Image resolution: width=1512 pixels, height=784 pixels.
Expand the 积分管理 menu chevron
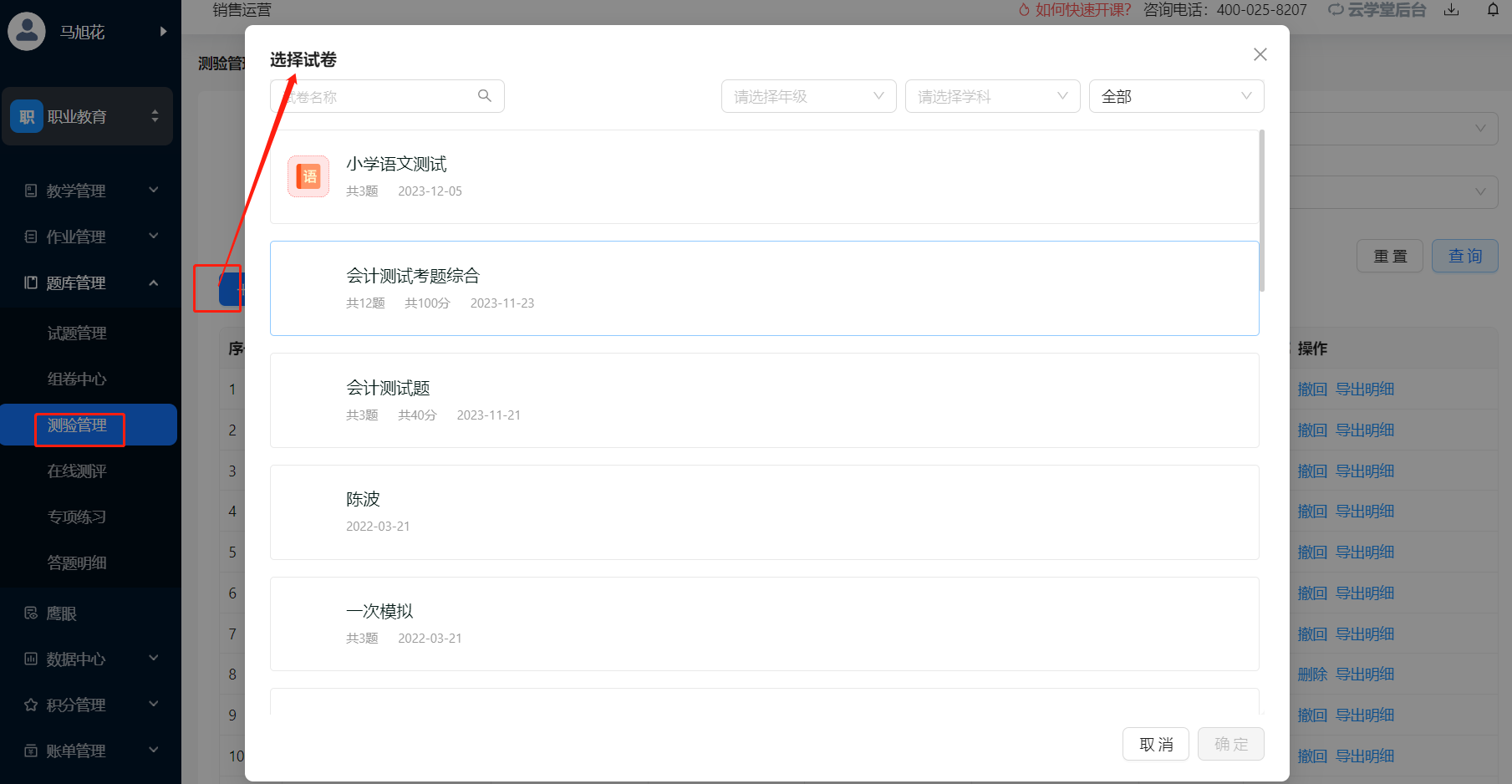click(154, 705)
